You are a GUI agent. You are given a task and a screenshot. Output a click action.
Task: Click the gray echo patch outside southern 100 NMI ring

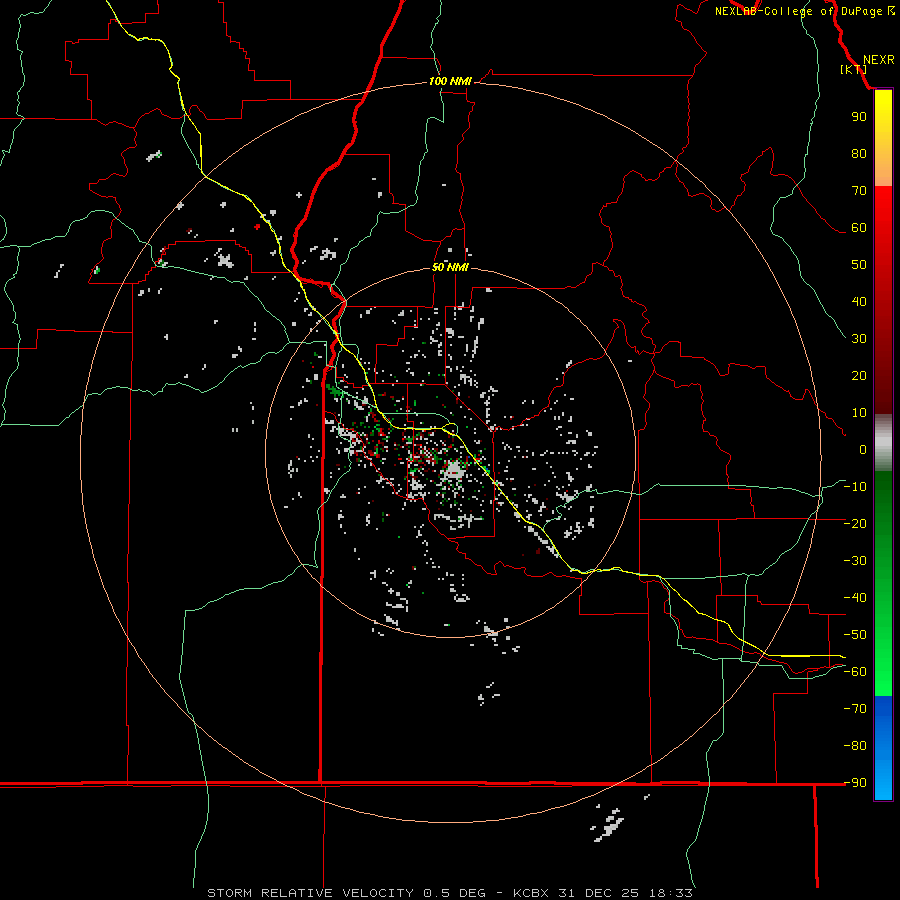coord(607,825)
